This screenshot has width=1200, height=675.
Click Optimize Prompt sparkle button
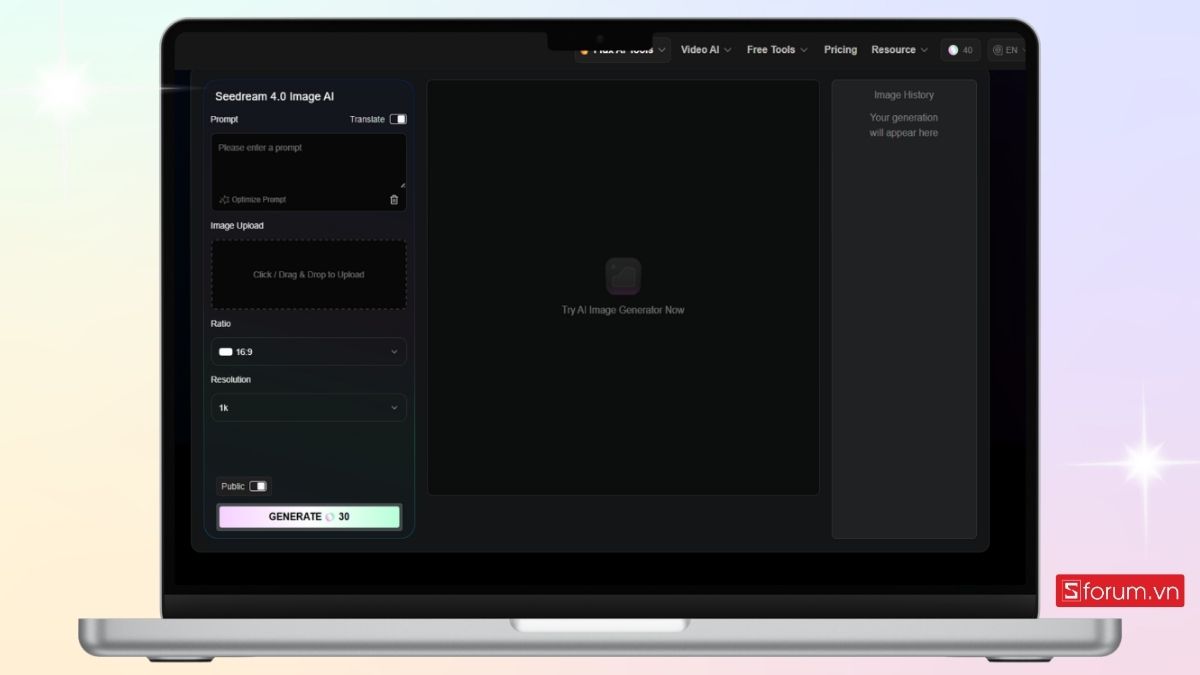252,200
